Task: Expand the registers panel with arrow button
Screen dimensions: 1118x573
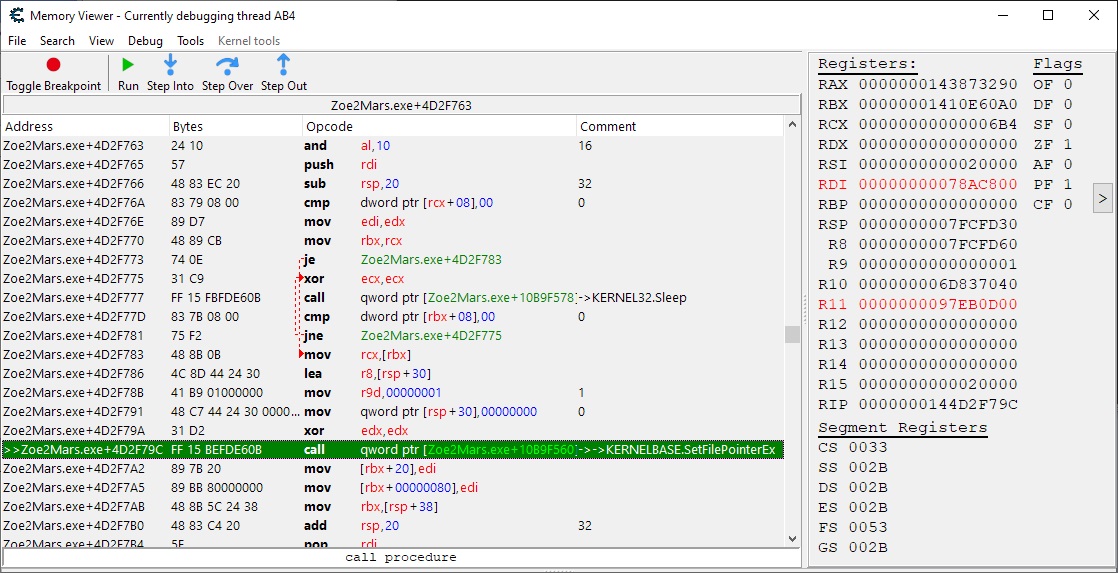Action: (1102, 198)
